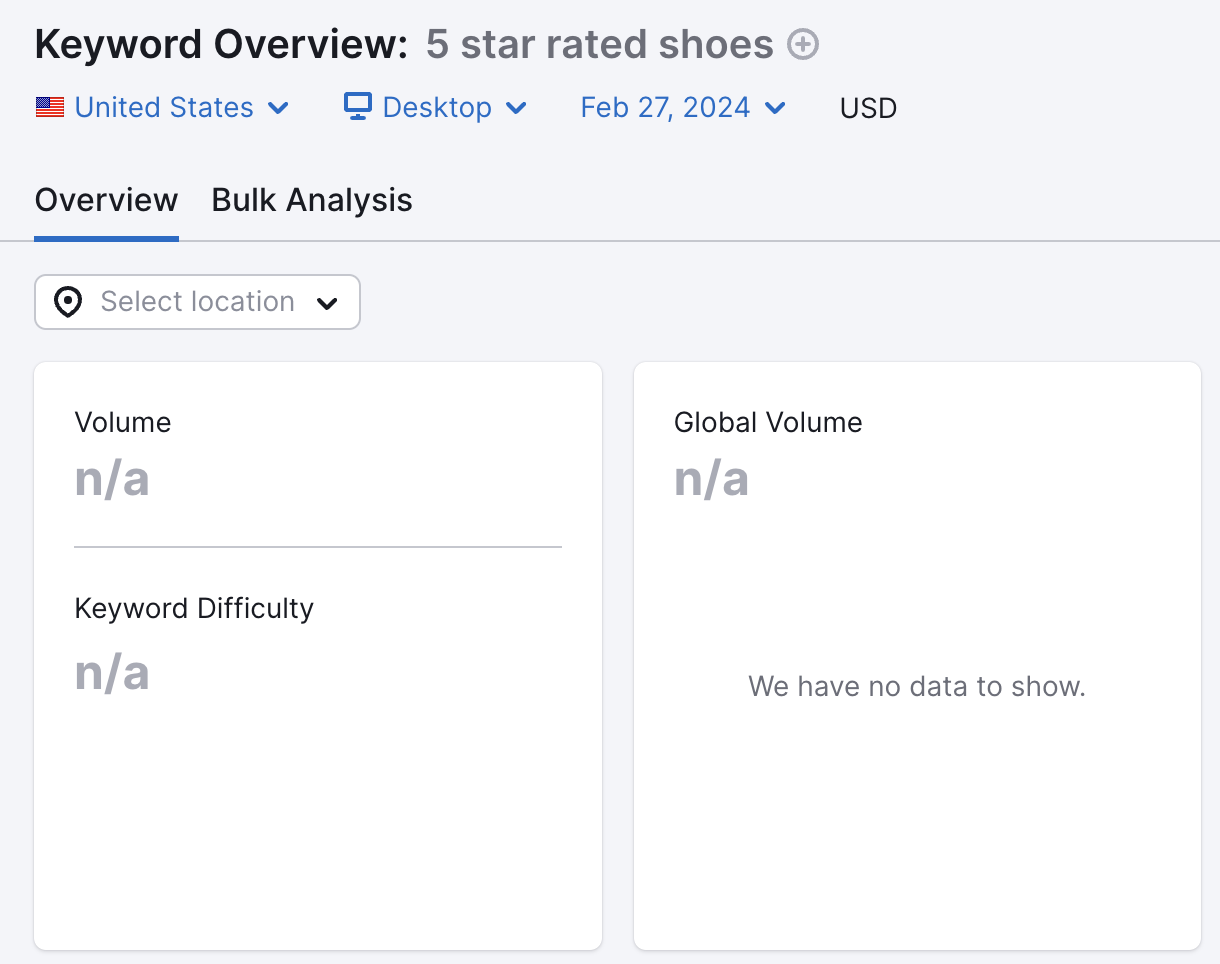Open the Feb 27, 2024 date selector
1220x964 pixels.
tap(665, 107)
